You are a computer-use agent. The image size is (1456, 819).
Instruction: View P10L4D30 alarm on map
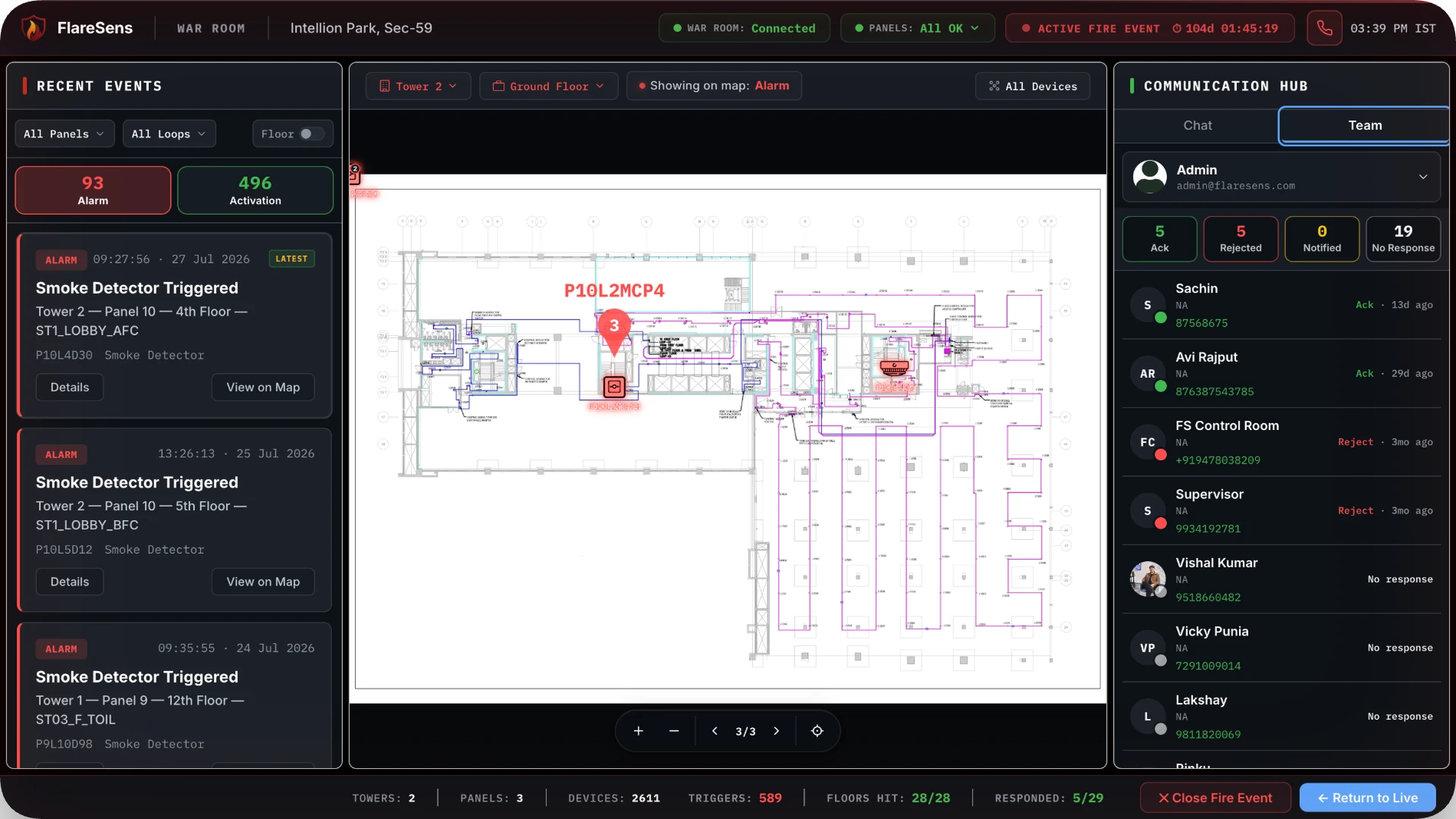pyautogui.click(x=263, y=388)
